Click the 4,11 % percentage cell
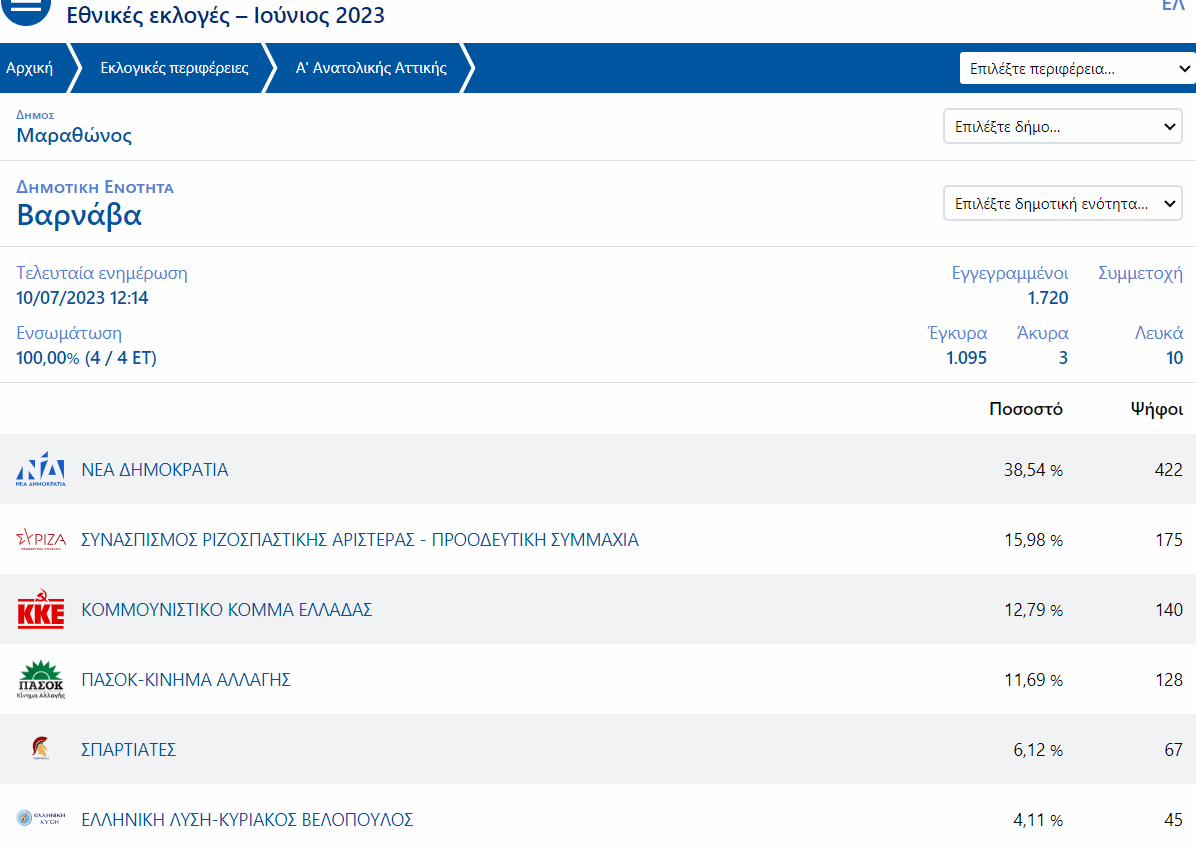Viewport: 1196px width, 849px height. [1038, 821]
